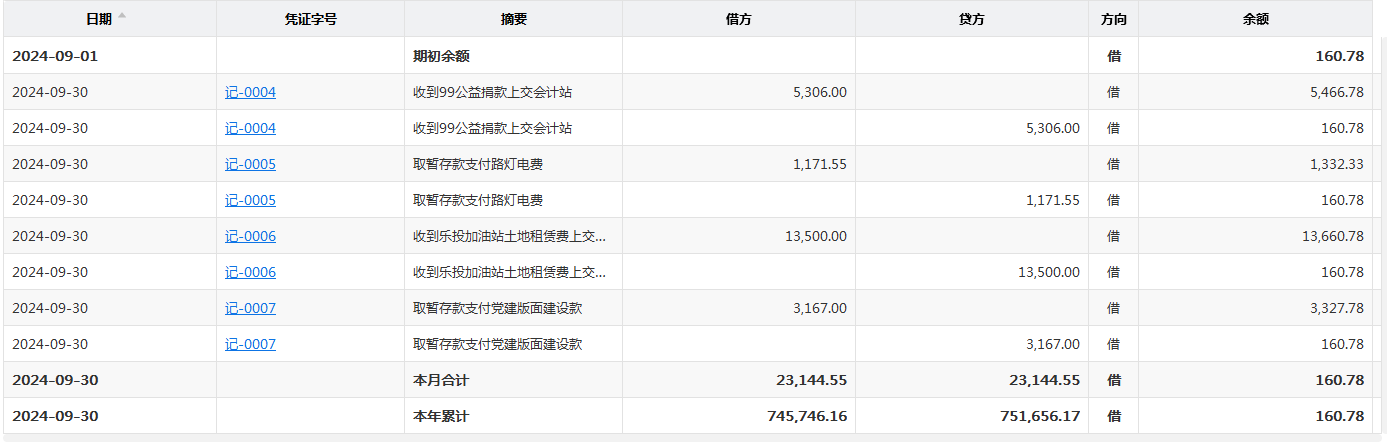This screenshot has height=443, width=1387.
Task: Open voucher 记-0005 in the credit 1,171.55 row
Action: pyautogui.click(x=250, y=200)
